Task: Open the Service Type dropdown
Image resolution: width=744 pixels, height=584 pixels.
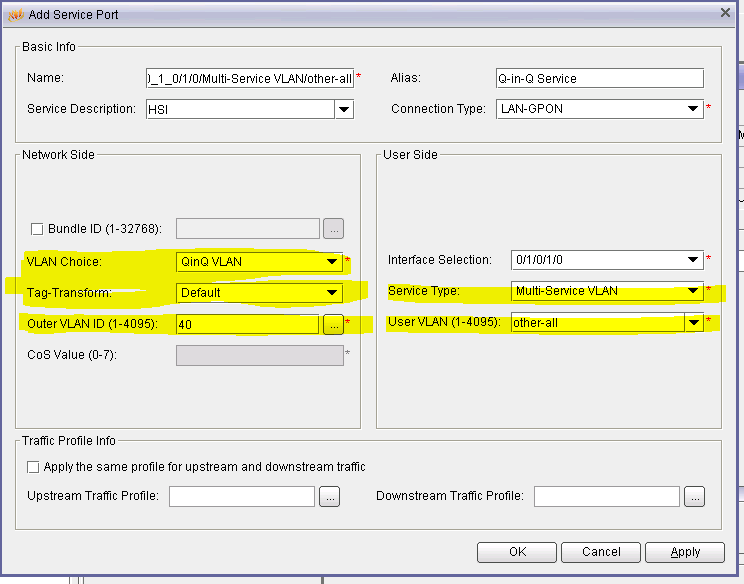Action: click(x=693, y=291)
